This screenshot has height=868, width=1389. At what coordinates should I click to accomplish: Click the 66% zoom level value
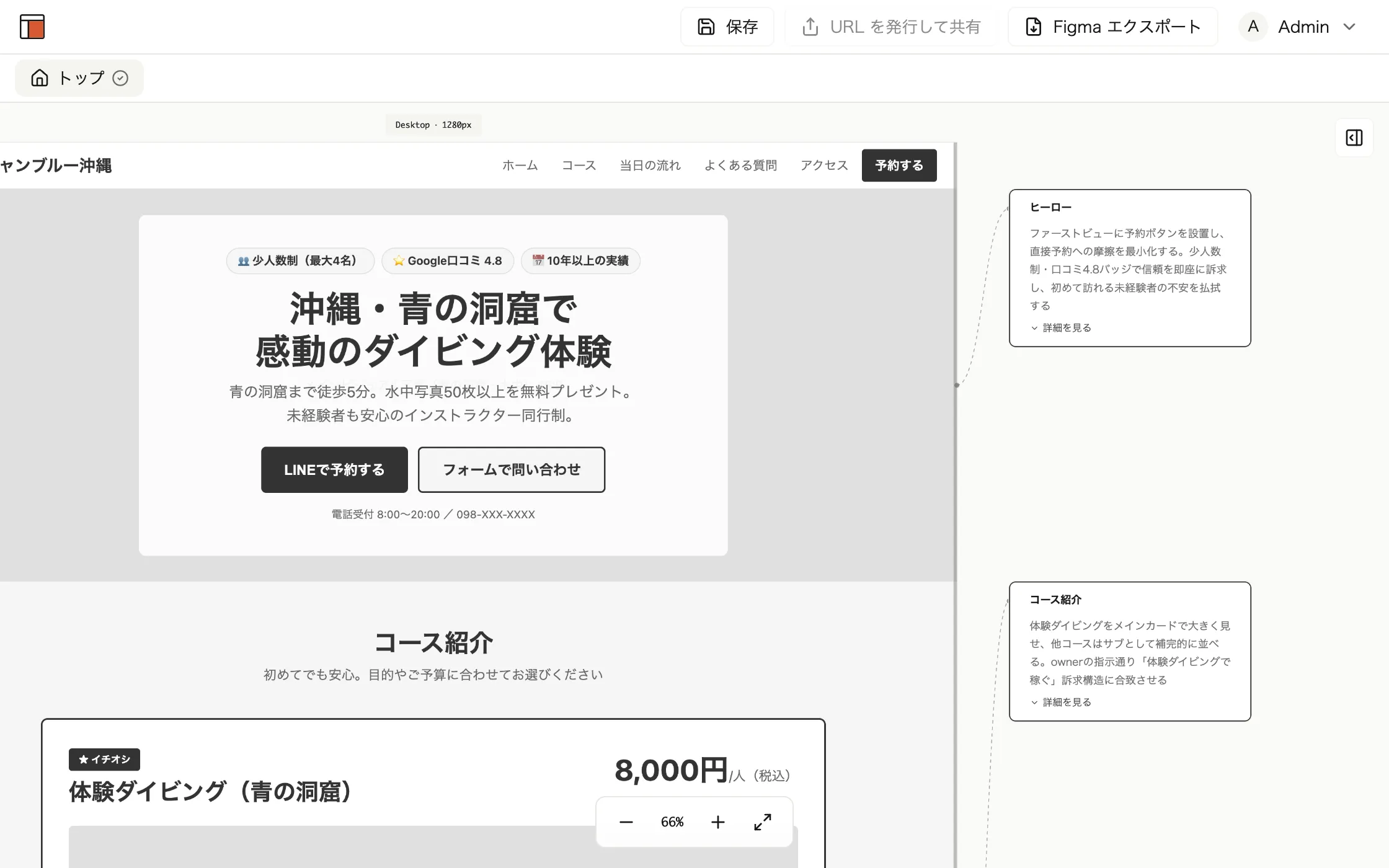pyautogui.click(x=672, y=822)
